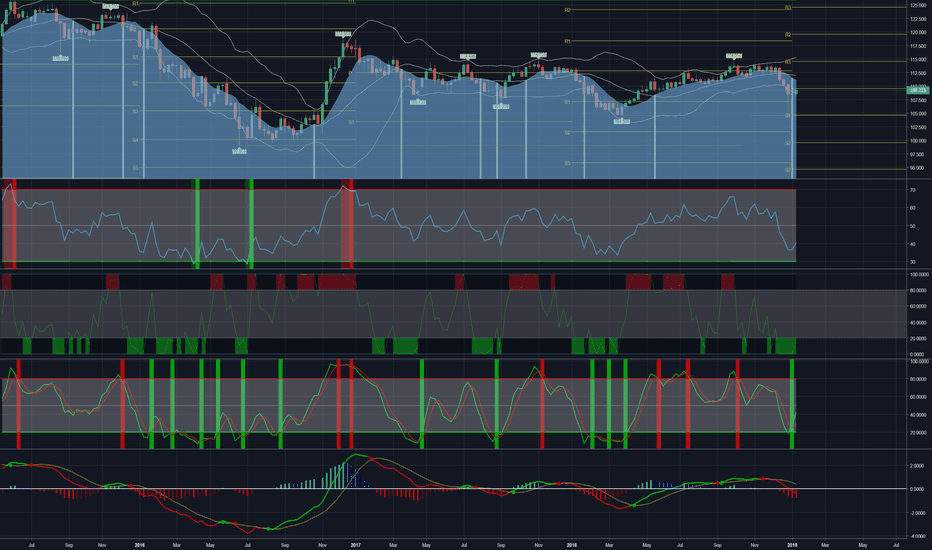Click the MACD axis value 0.0000
This screenshot has width=932, height=550.
click(918, 489)
